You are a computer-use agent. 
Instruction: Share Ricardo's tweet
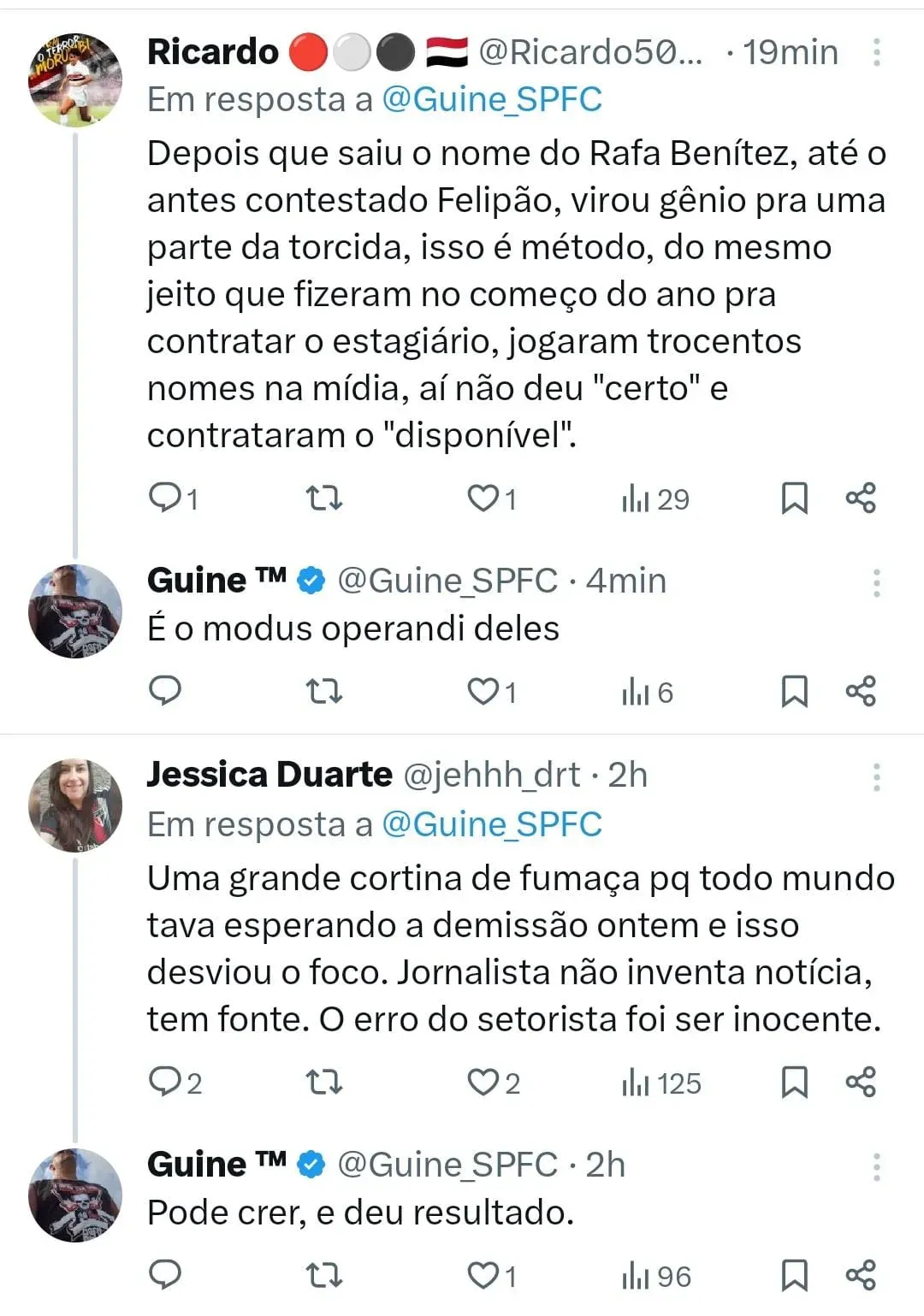[861, 498]
